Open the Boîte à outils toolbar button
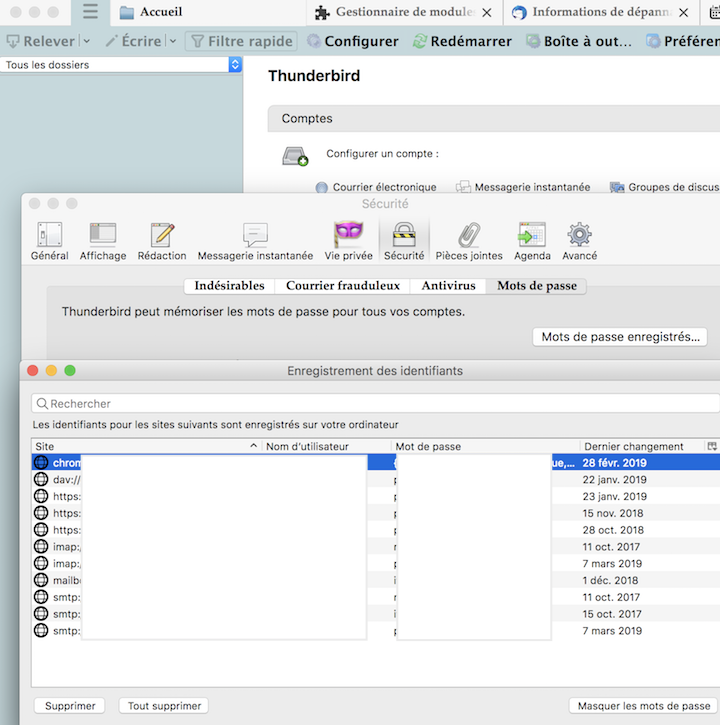 pos(578,41)
